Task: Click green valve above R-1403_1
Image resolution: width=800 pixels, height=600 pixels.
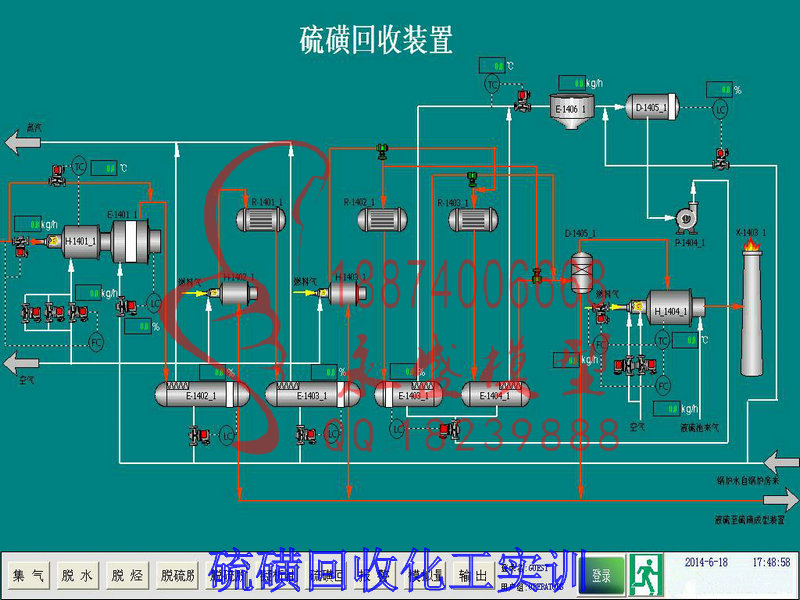Action: click(x=472, y=179)
